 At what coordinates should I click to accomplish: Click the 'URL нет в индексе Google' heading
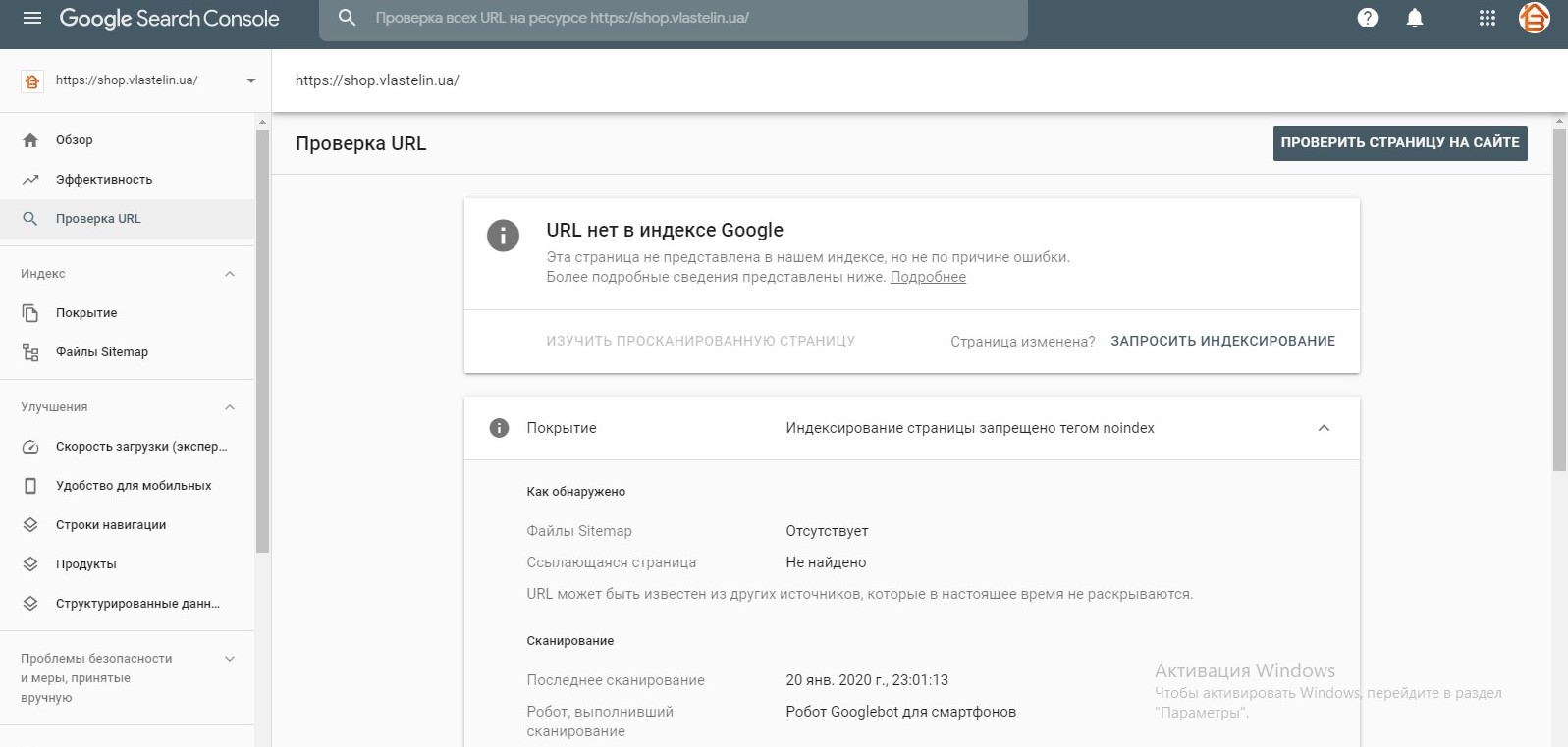click(665, 230)
